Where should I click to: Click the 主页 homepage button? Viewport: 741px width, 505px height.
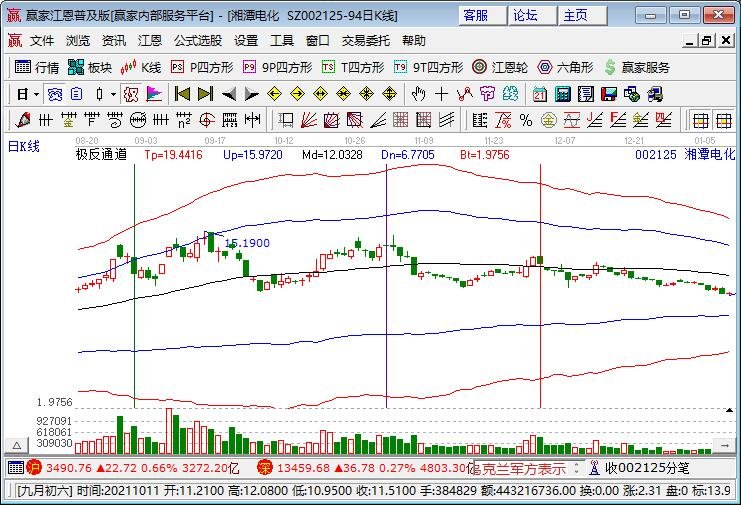click(583, 15)
